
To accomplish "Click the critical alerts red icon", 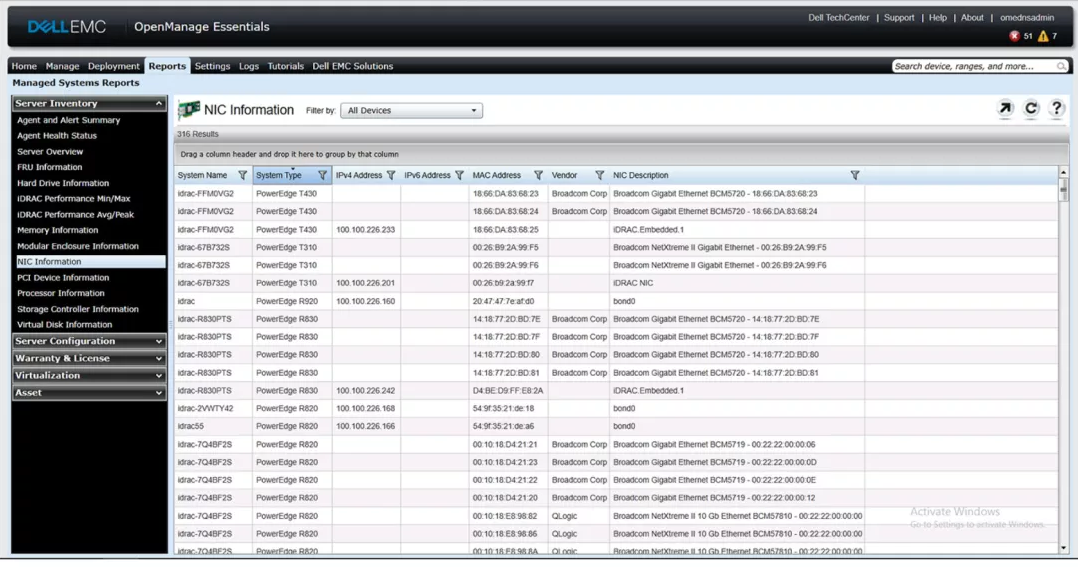I will point(1014,36).
